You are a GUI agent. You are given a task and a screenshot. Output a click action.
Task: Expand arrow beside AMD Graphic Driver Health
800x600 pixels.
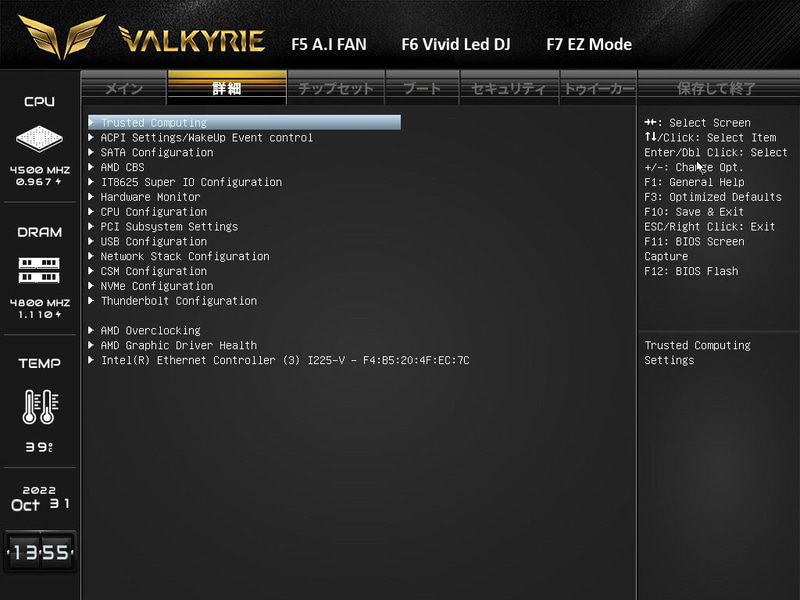[91, 344]
